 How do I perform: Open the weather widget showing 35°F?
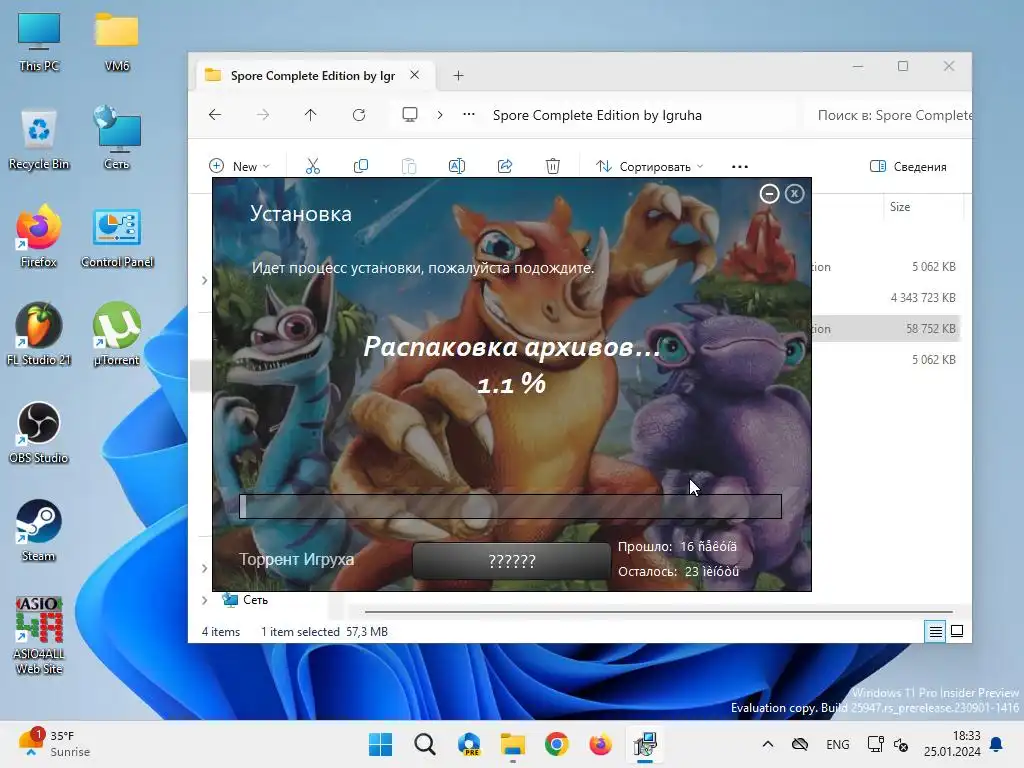[x=54, y=744]
